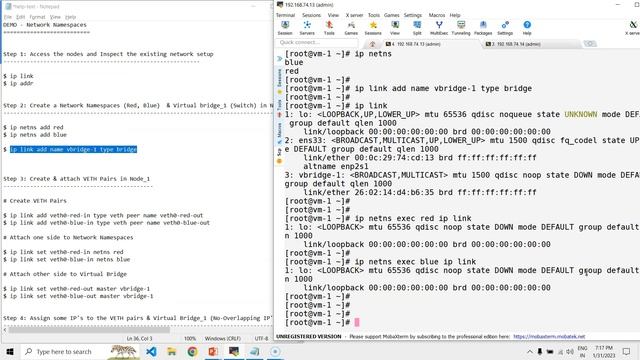Open File Explorer from taskbar

tap(172, 351)
